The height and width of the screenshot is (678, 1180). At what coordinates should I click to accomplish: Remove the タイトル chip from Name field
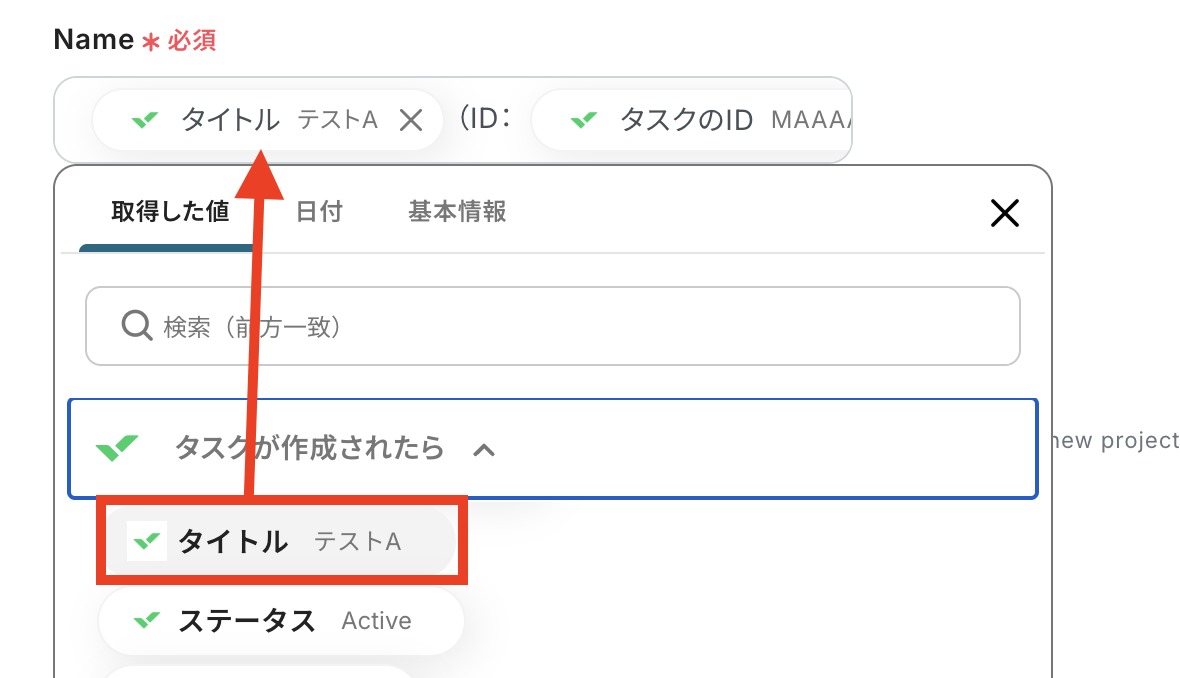click(411, 121)
